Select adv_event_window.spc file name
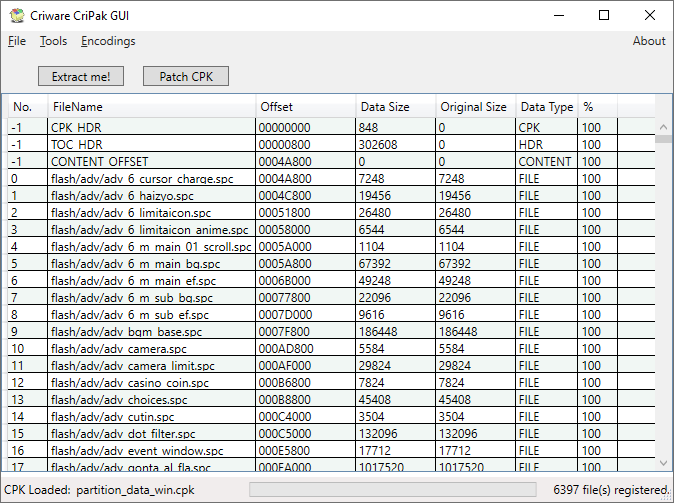Screen dimensions: 674x503 coord(137,450)
